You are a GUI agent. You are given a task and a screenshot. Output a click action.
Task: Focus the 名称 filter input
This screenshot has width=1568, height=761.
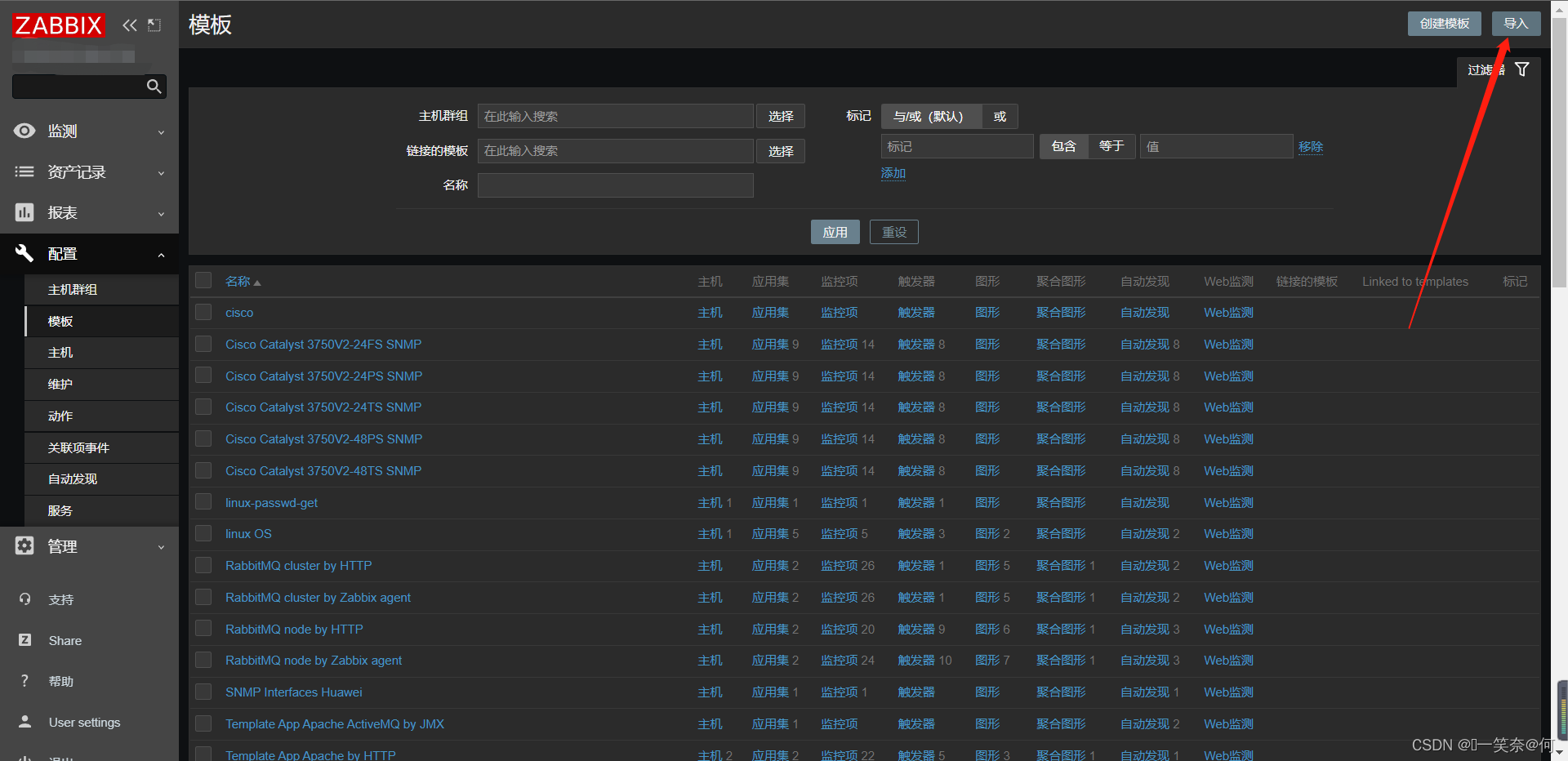click(x=615, y=185)
